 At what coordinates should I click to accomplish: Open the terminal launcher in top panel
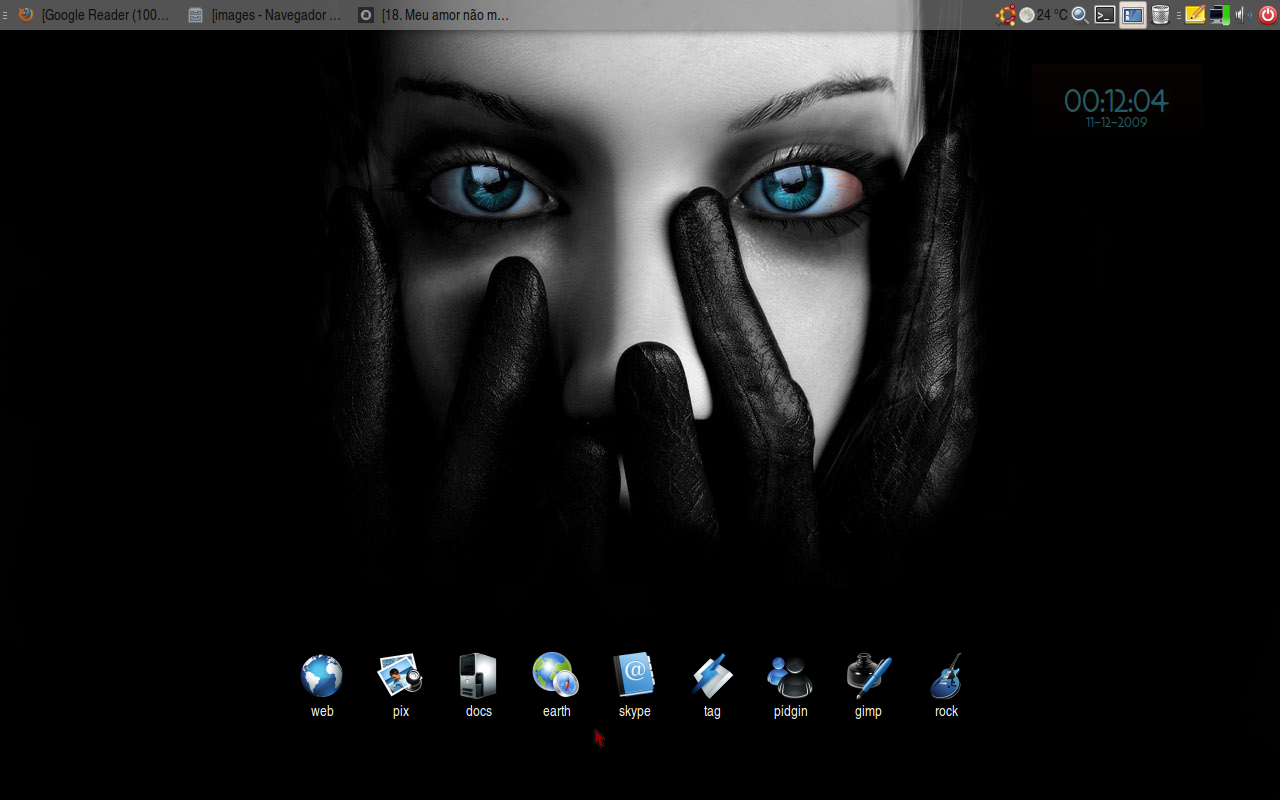[1105, 15]
